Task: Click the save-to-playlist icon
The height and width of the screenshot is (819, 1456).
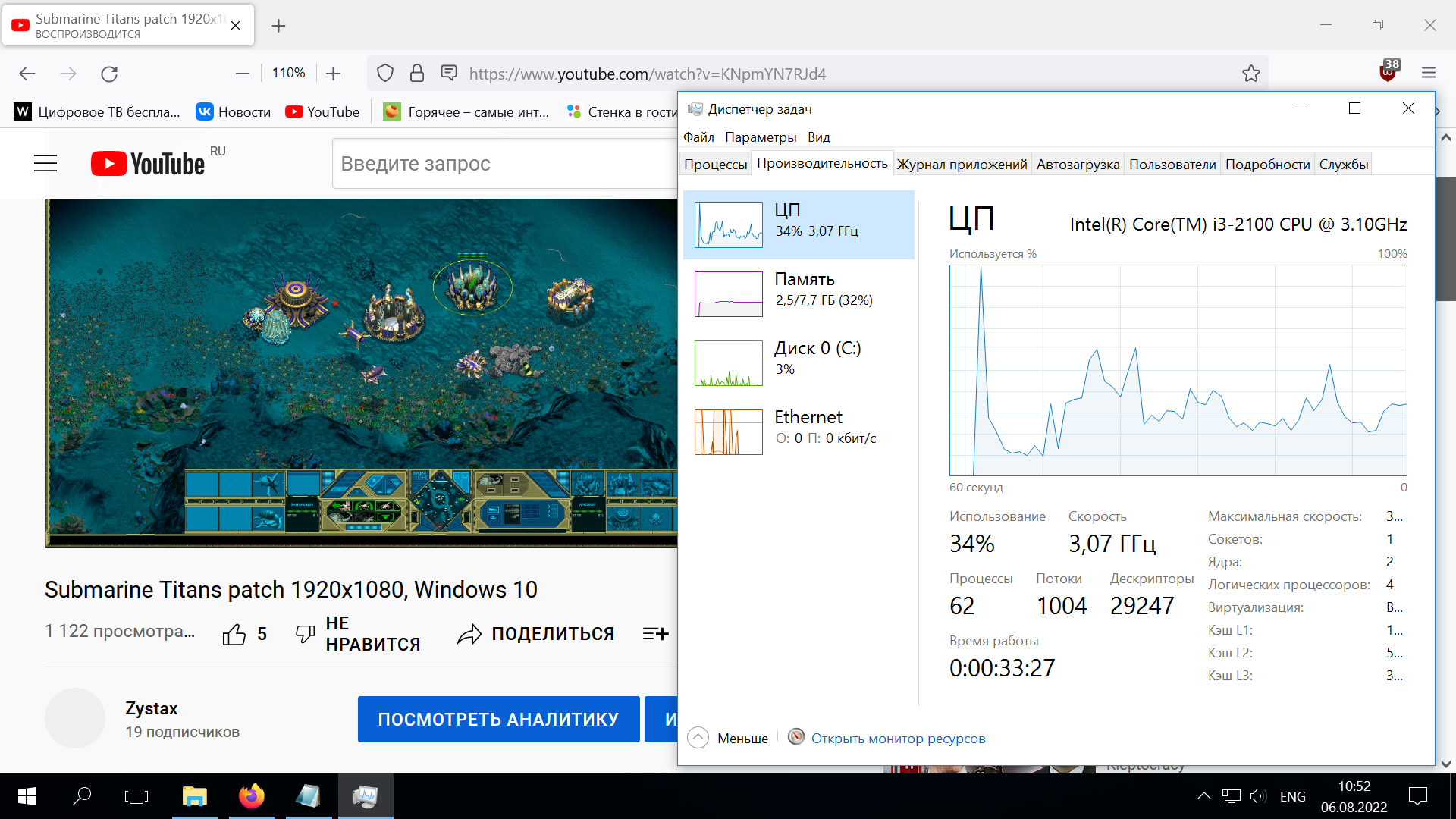Action: coord(655,634)
